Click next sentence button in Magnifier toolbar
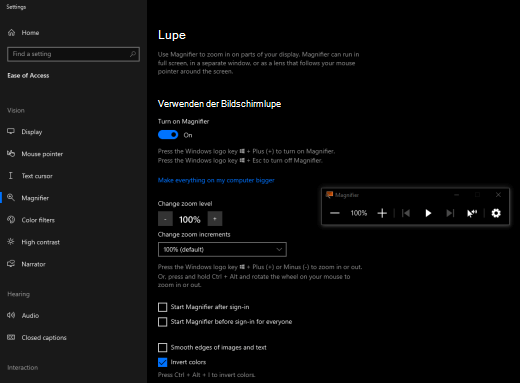This screenshot has width=520, height=383. [x=450, y=213]
